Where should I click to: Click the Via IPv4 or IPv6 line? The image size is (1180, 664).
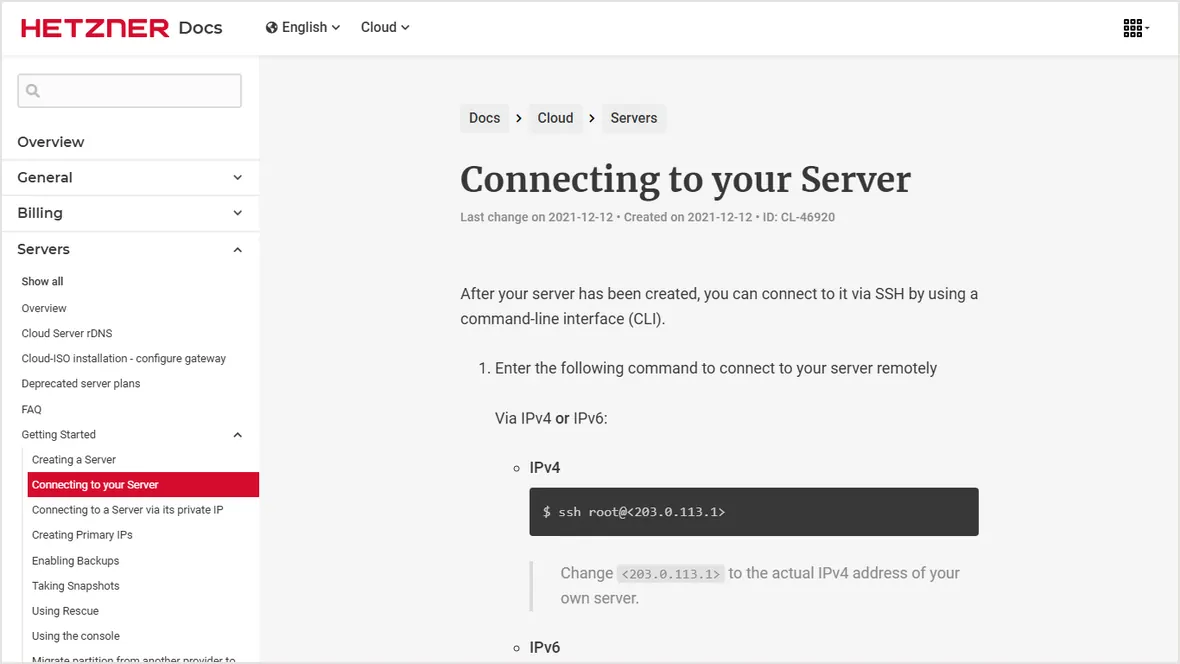(551, 418)
